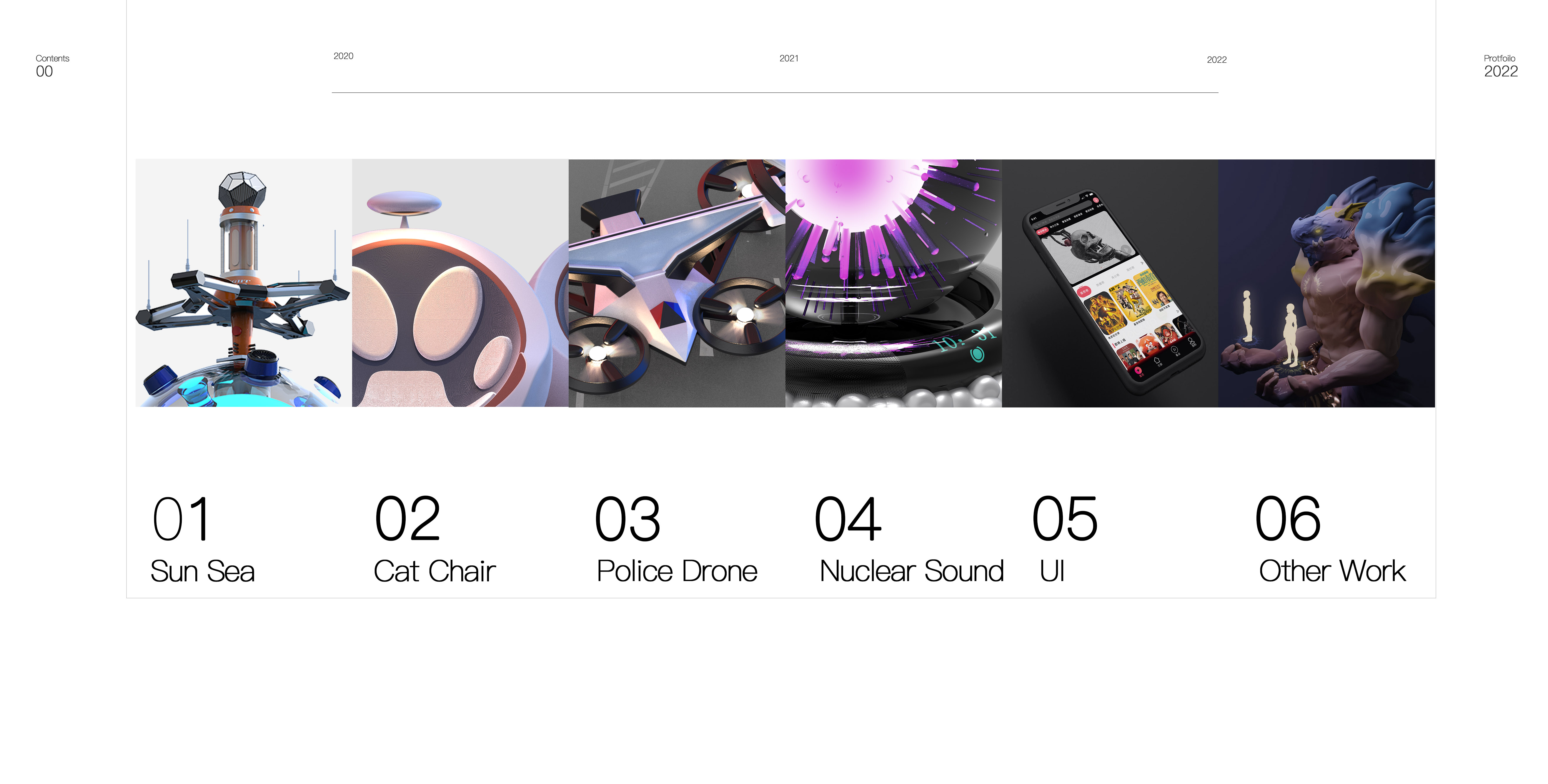1548x784 pixels.
Task: Click the UI section title
Action: coord(1052,571)
